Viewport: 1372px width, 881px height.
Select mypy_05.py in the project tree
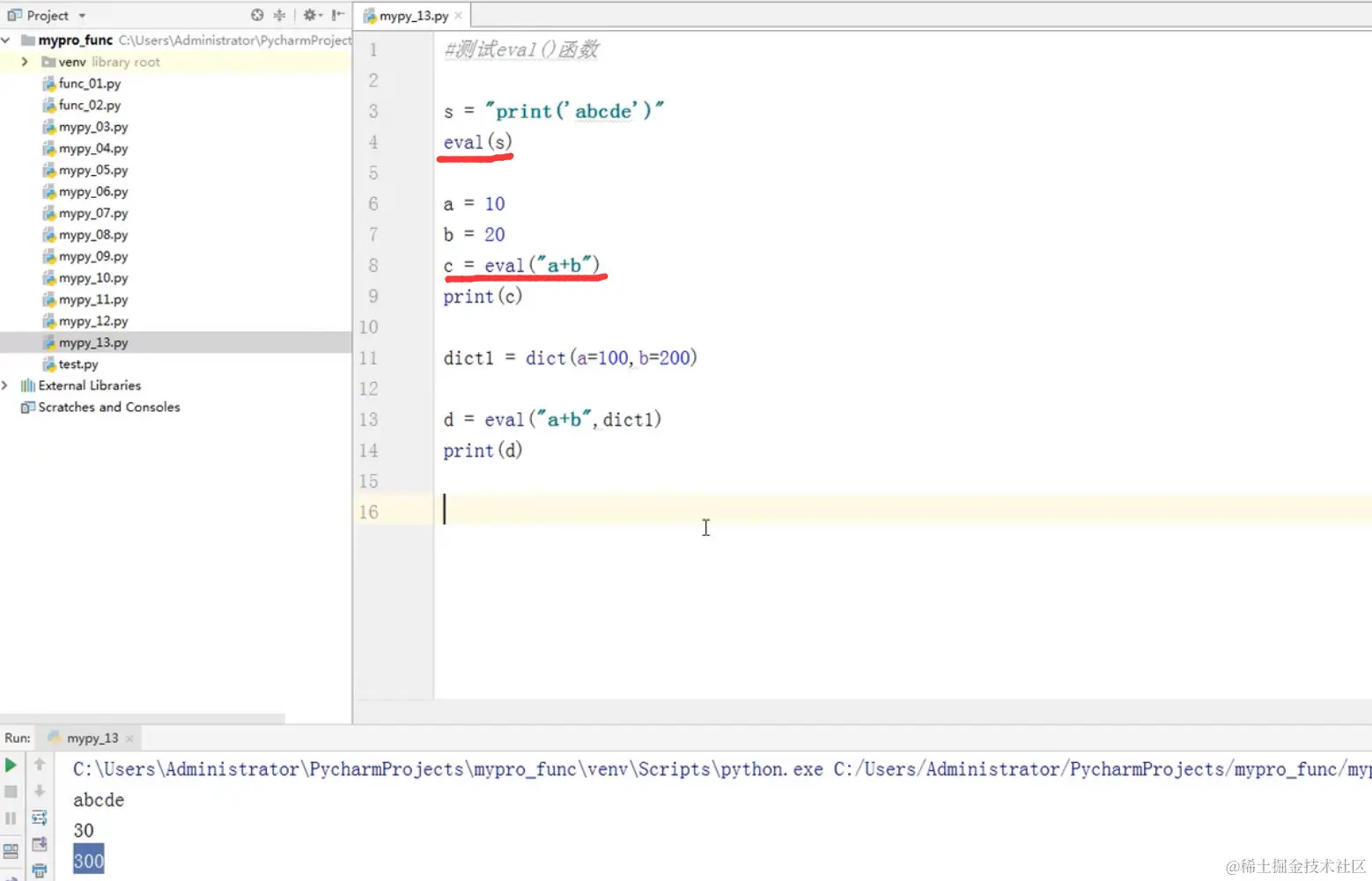92,170
